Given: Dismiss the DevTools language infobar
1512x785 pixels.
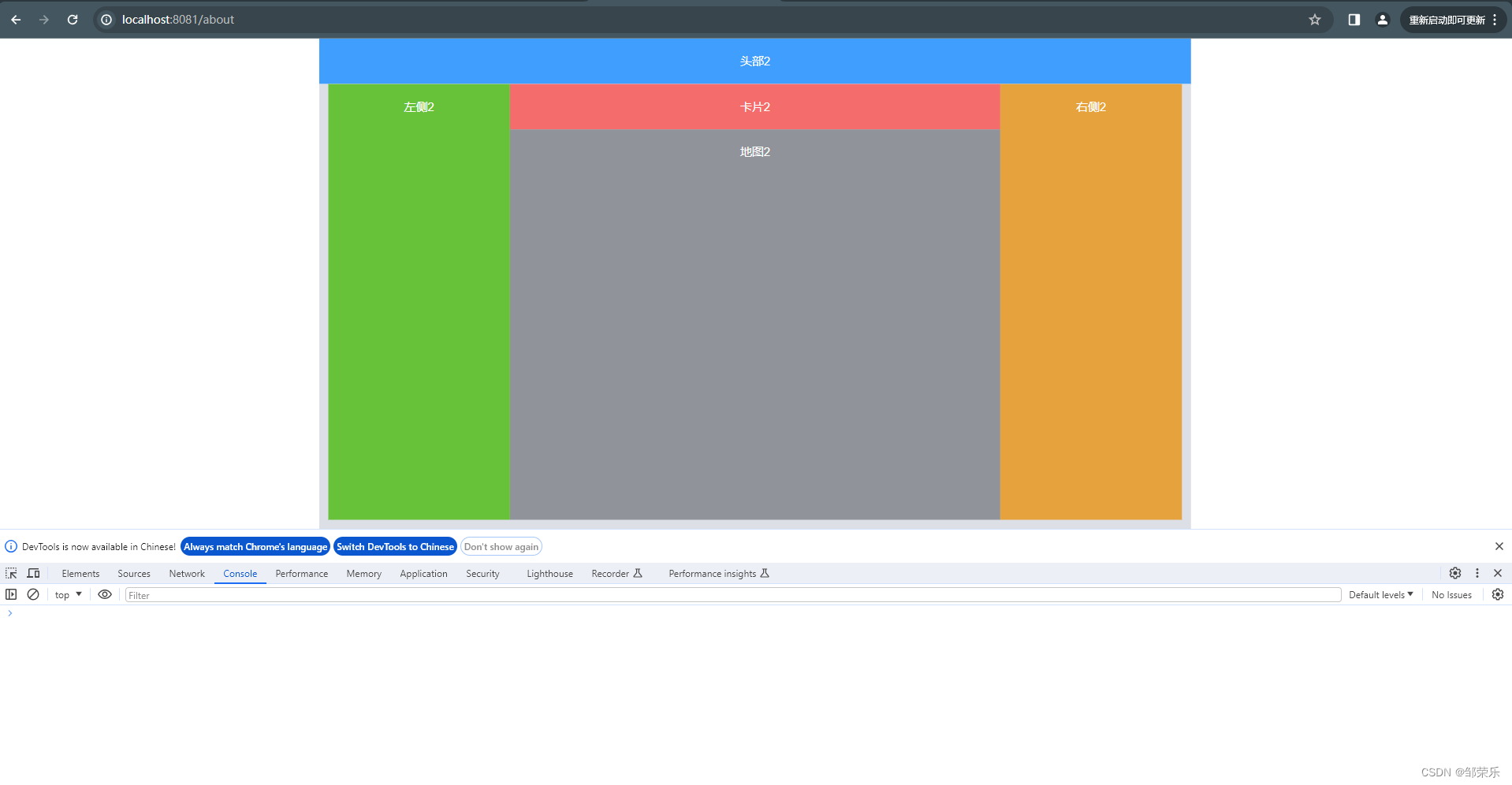Looking at the screenshot, I should click(1499, 547).
